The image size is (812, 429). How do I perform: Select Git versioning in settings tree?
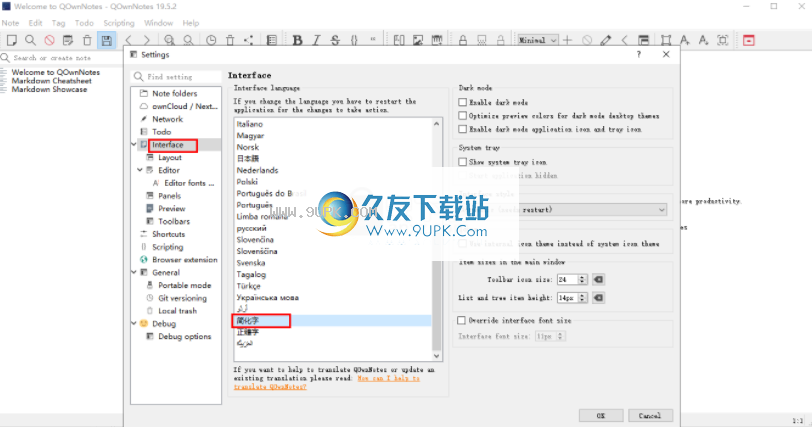point(182,298)
